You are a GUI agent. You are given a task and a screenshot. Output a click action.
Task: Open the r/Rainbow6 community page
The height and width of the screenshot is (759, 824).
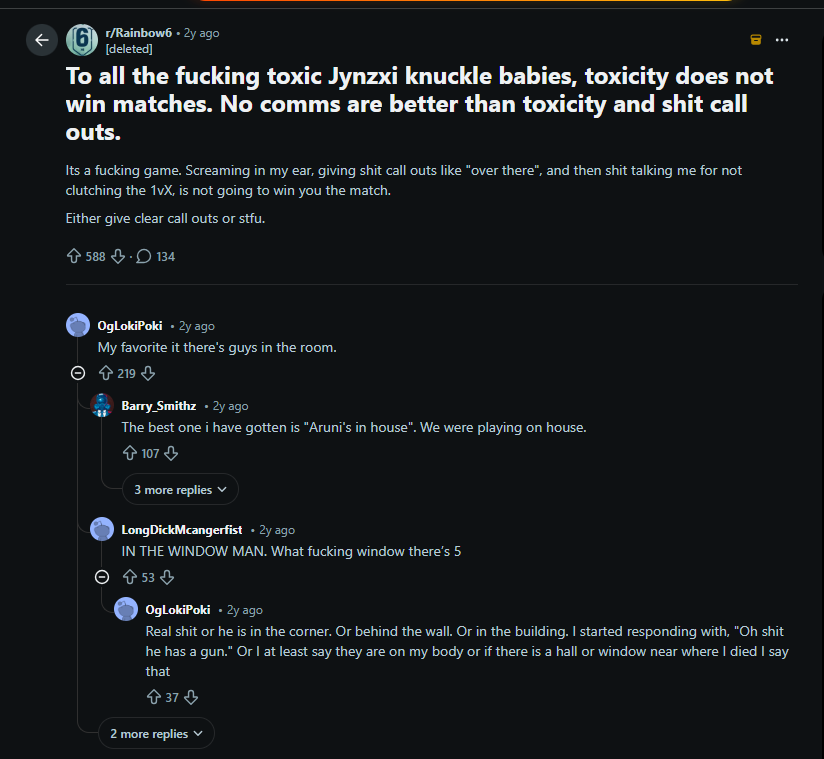[138, 32]
